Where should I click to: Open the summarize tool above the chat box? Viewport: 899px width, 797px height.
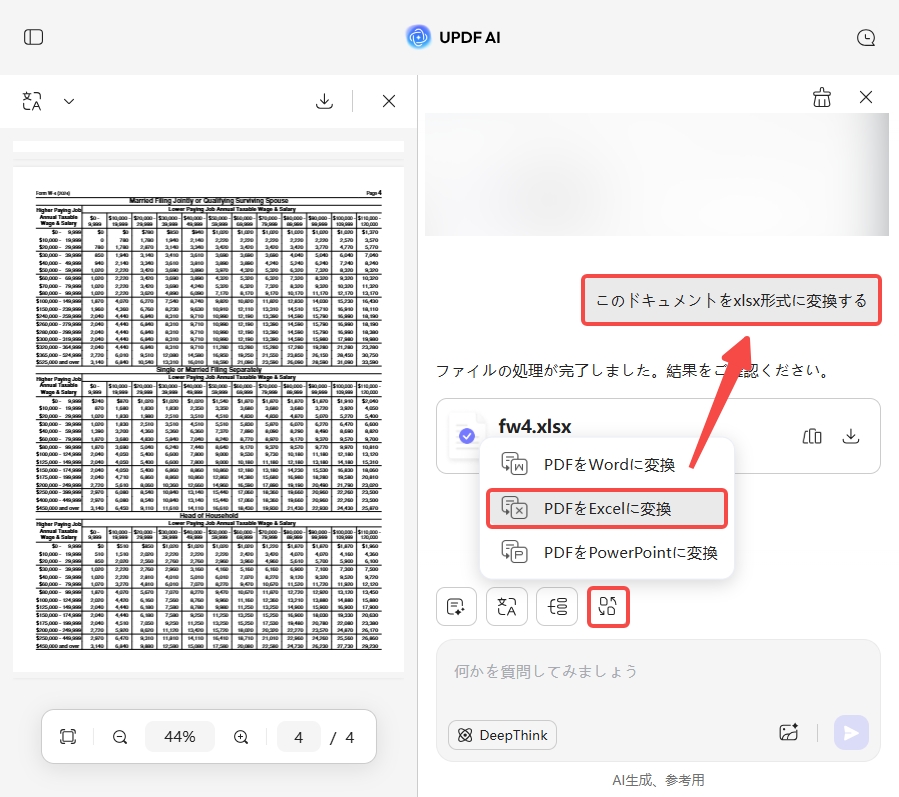click(x=457, y=607)
